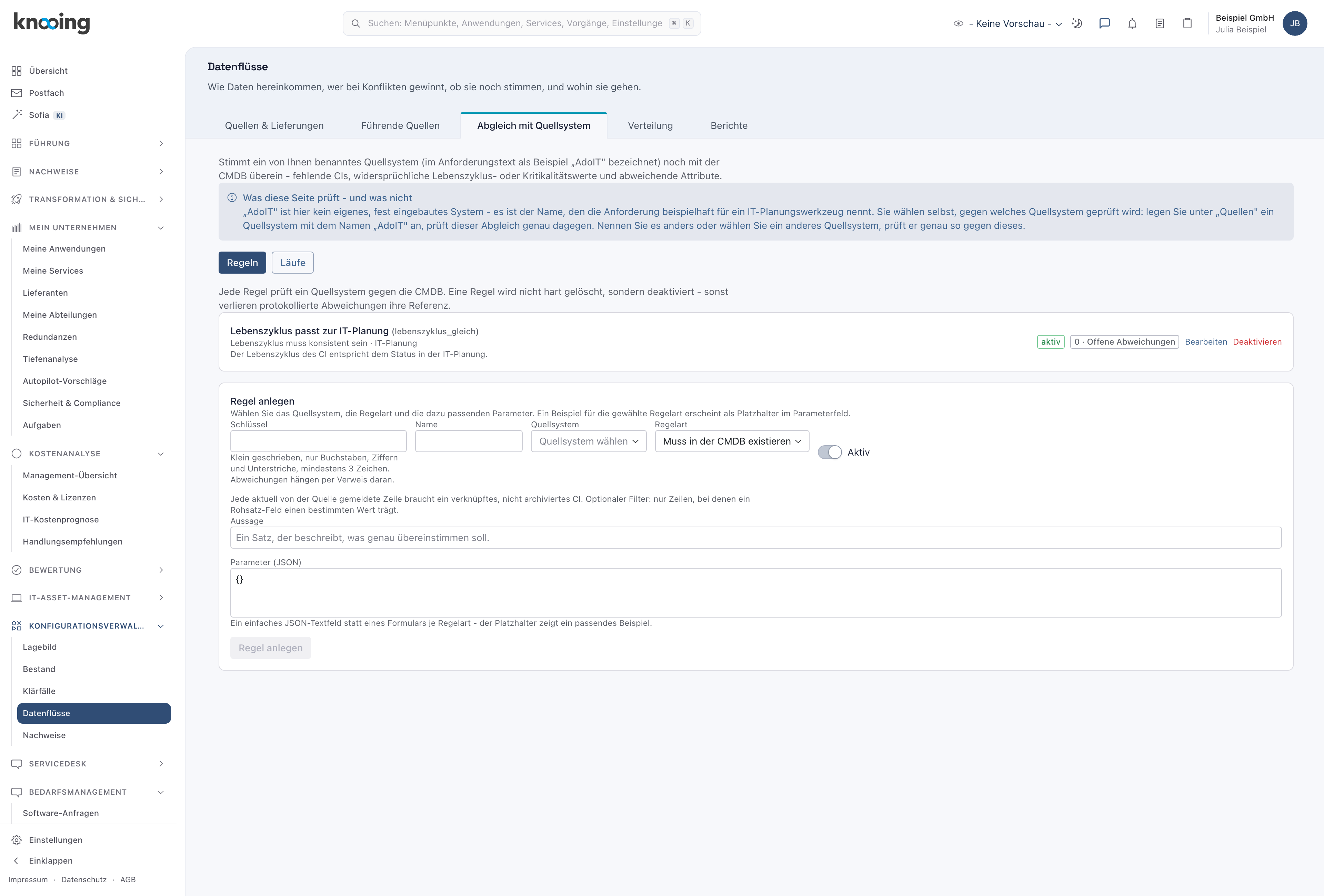Image resolution: width=1324 pixels, height=896 pixels.
Task: Switch to the Verteilung tab
Action: click(650, 126)
